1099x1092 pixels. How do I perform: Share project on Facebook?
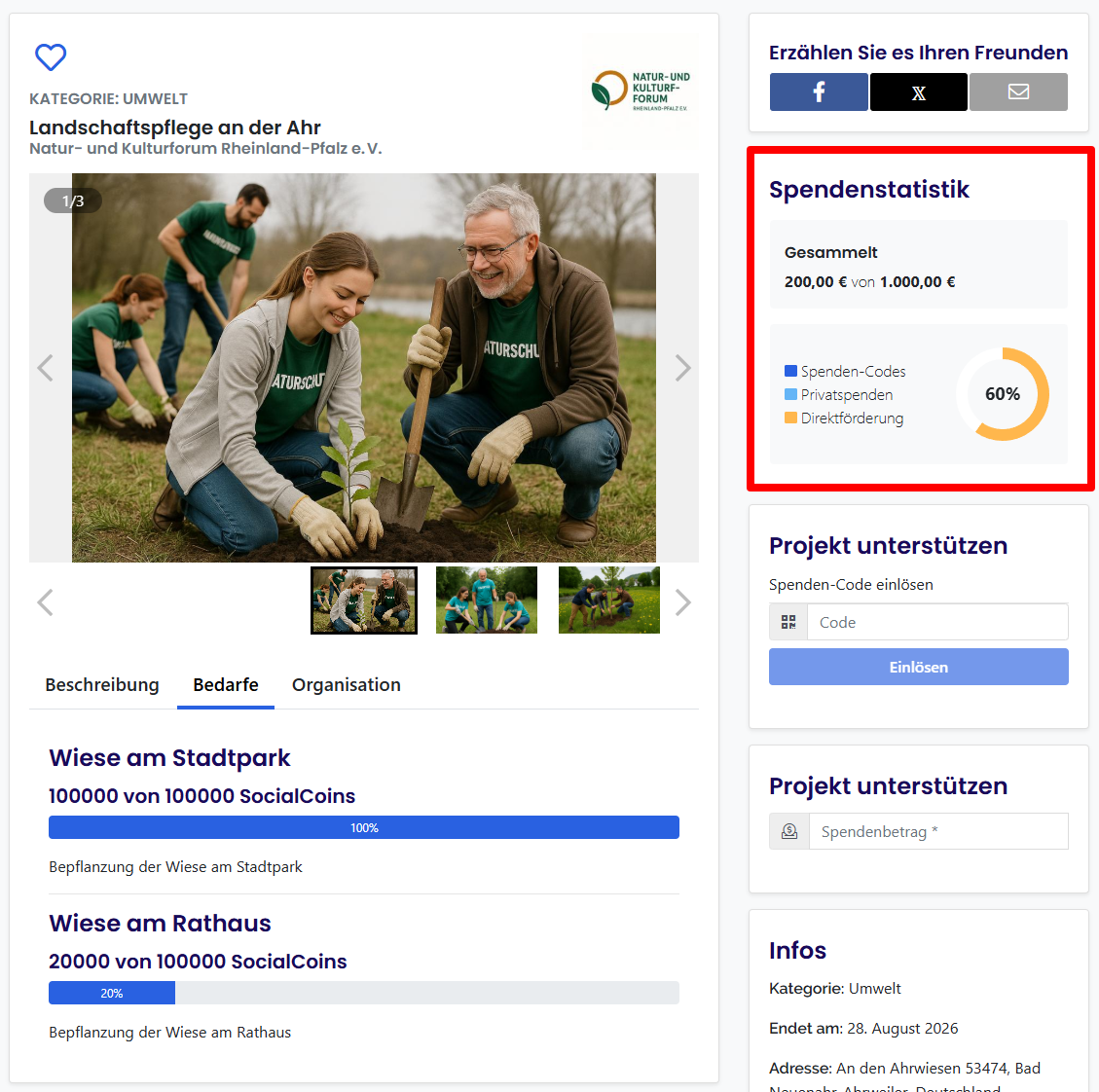819,91
